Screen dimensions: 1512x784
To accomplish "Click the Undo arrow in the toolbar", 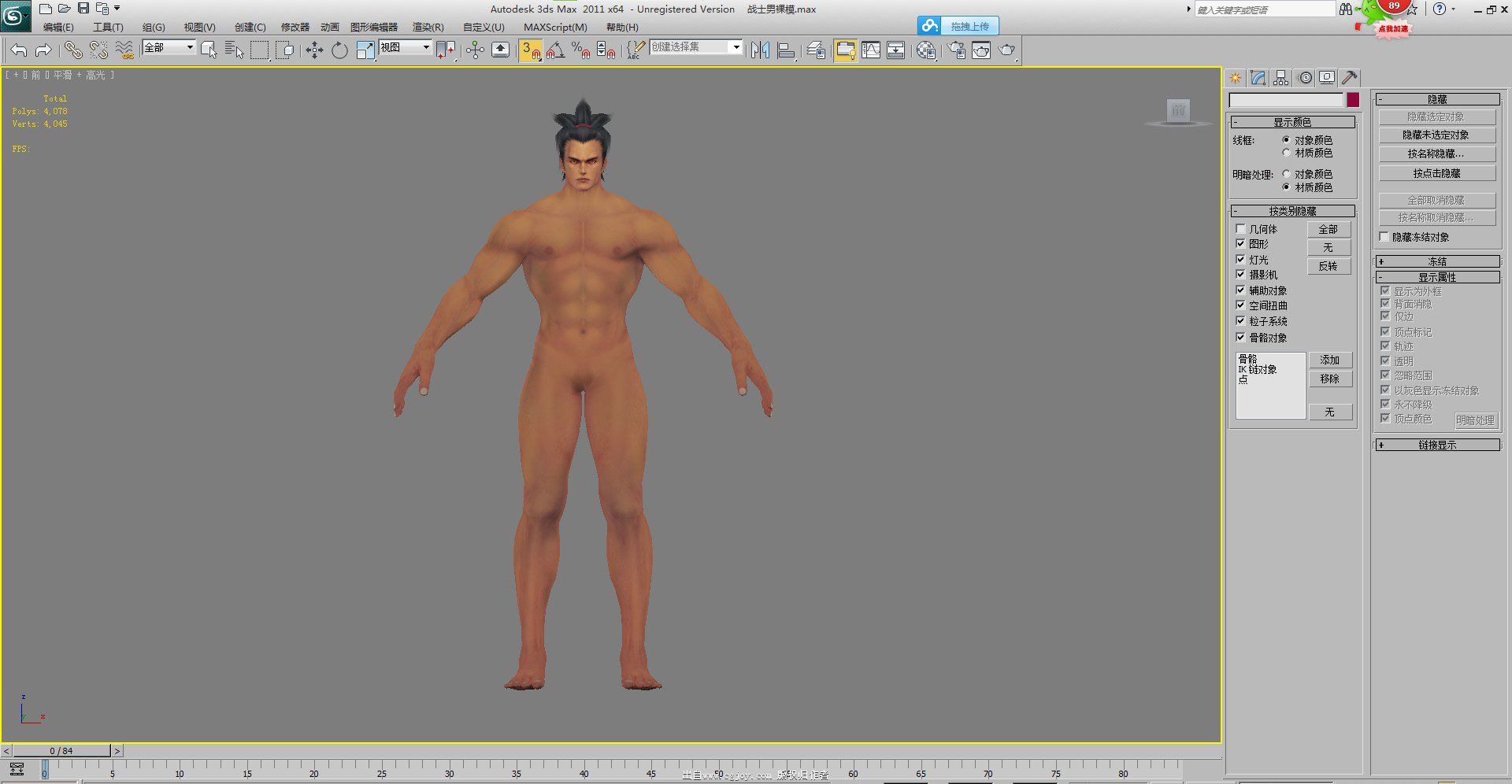I will point(19,50).
